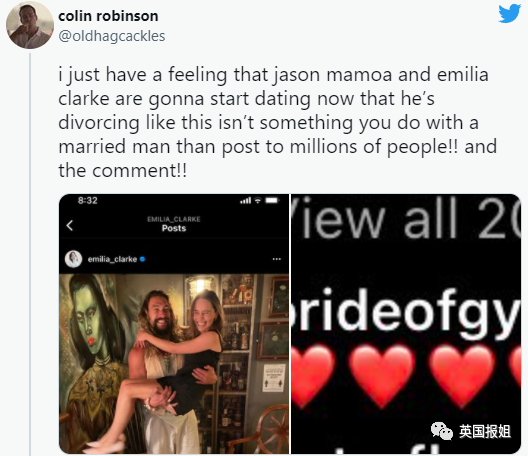This screenshot has height=456, width=528.
Task: Click the emilia_clarke profile picture
Action: point(73,259)
